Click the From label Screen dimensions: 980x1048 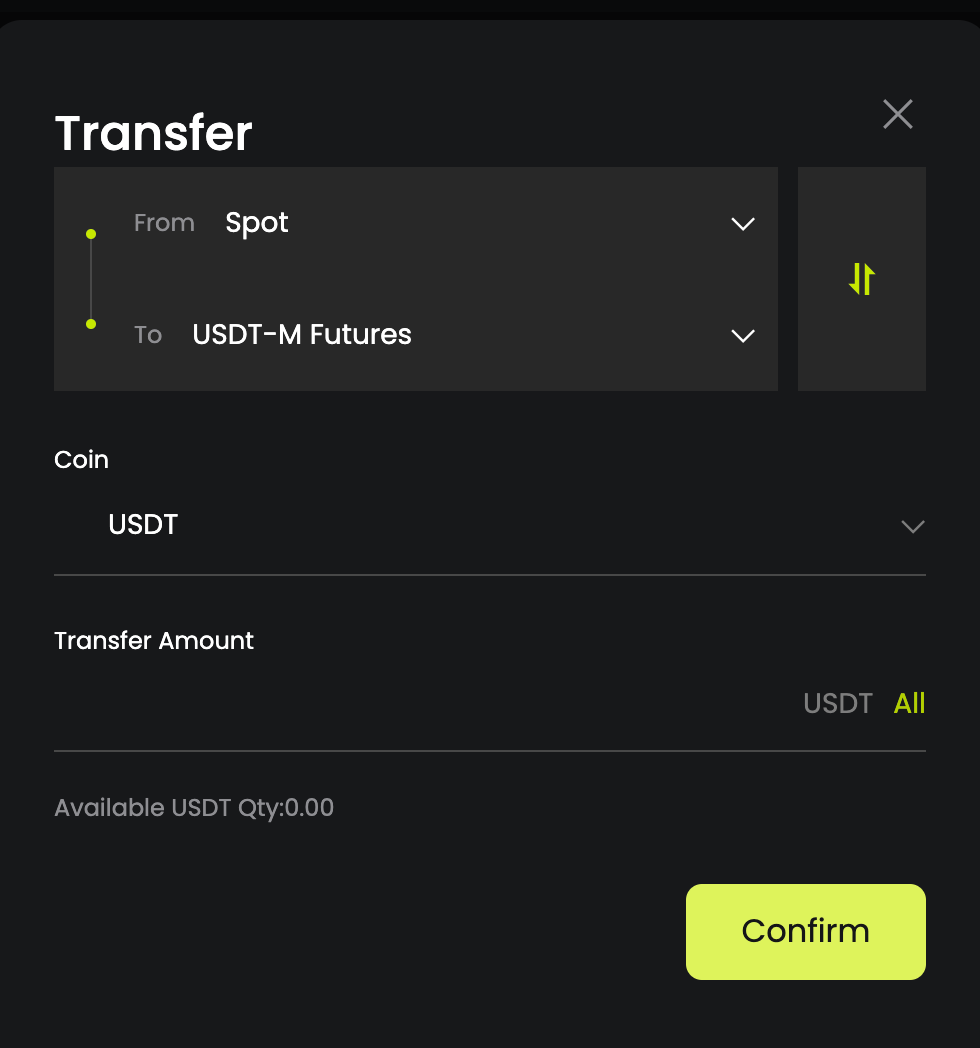(x=164, y=223)
